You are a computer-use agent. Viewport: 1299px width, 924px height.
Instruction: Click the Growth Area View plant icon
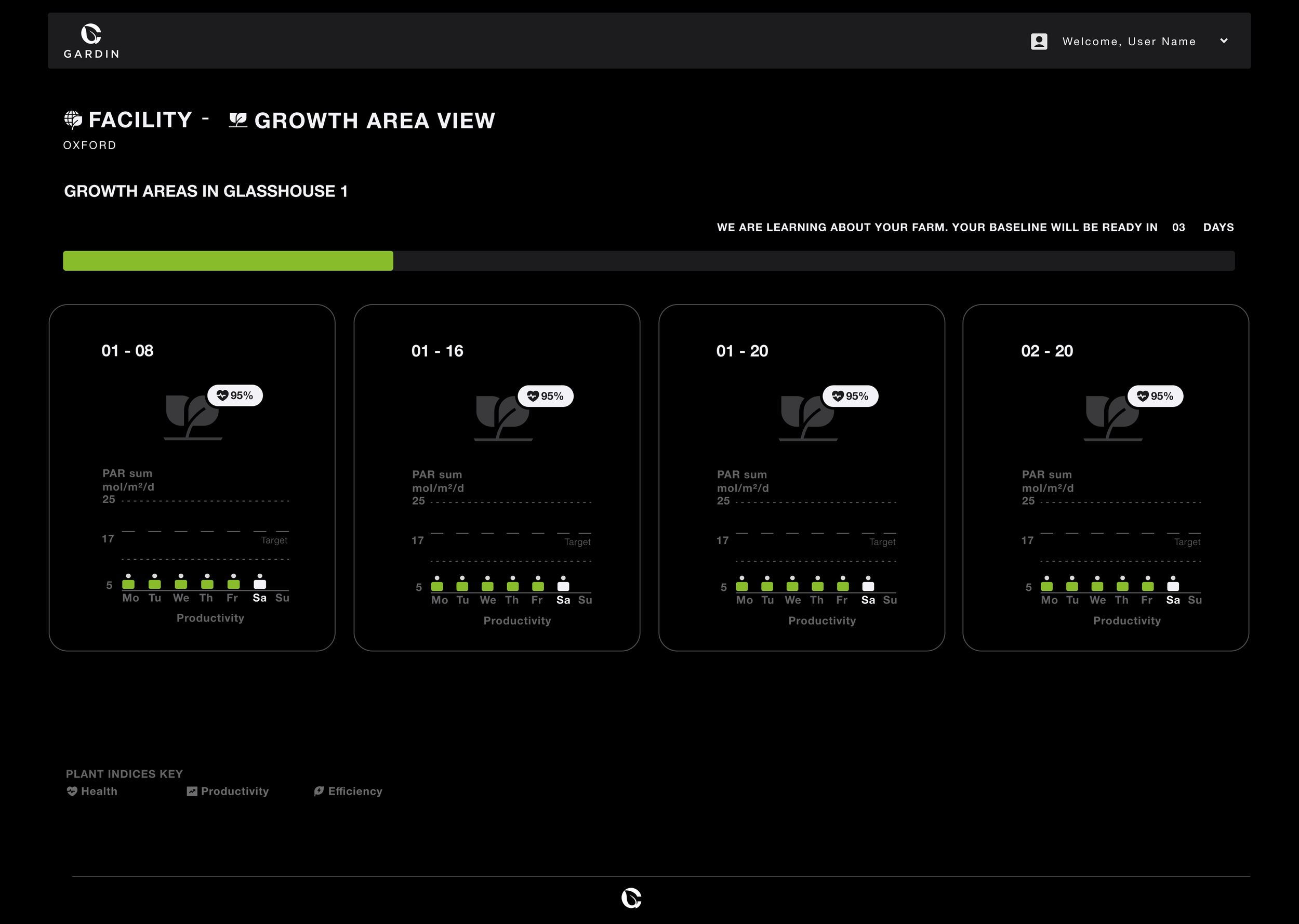238,120
